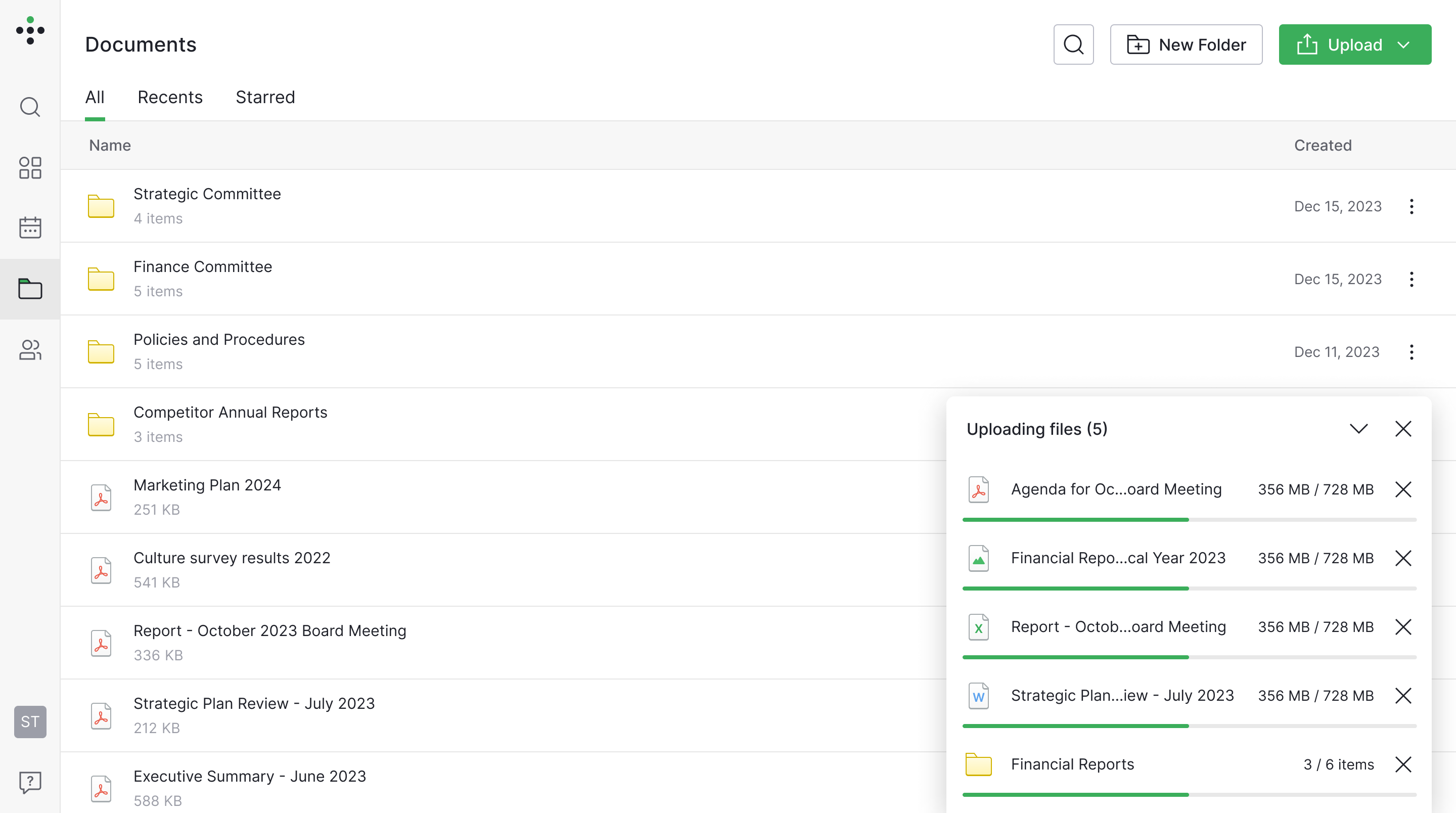Click the help question mark icon

tap(29, 783)
